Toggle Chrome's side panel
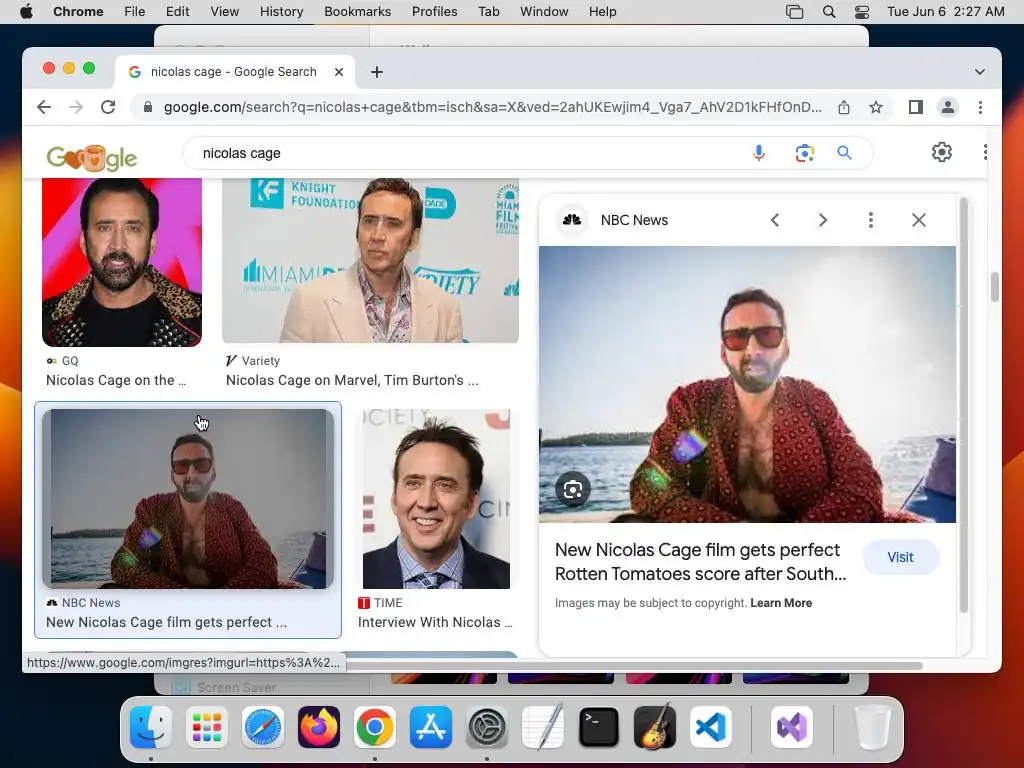The height and width of the screenshot is (768, 1024). (916, 107)
